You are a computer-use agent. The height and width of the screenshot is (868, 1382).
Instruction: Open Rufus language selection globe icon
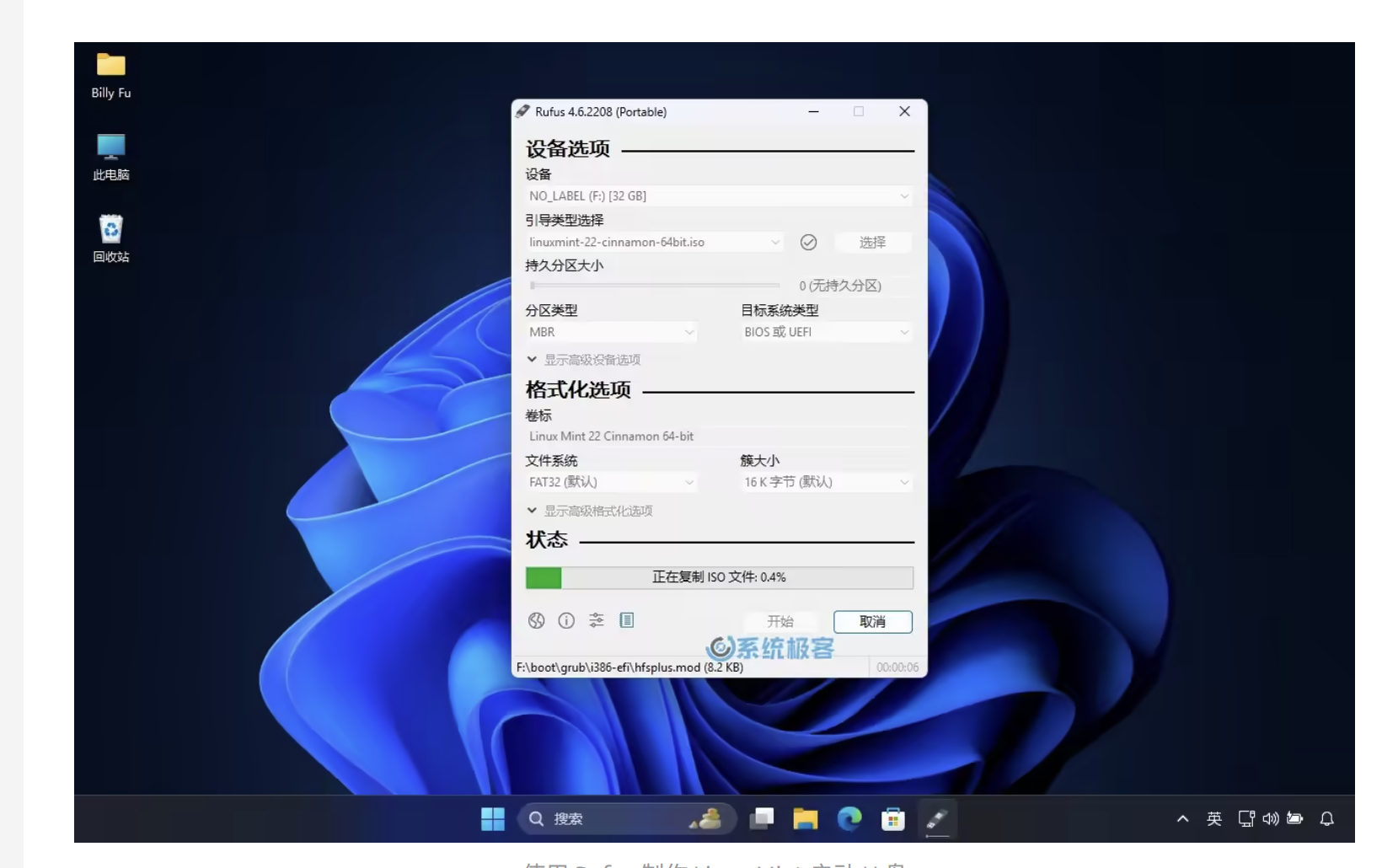536,621
